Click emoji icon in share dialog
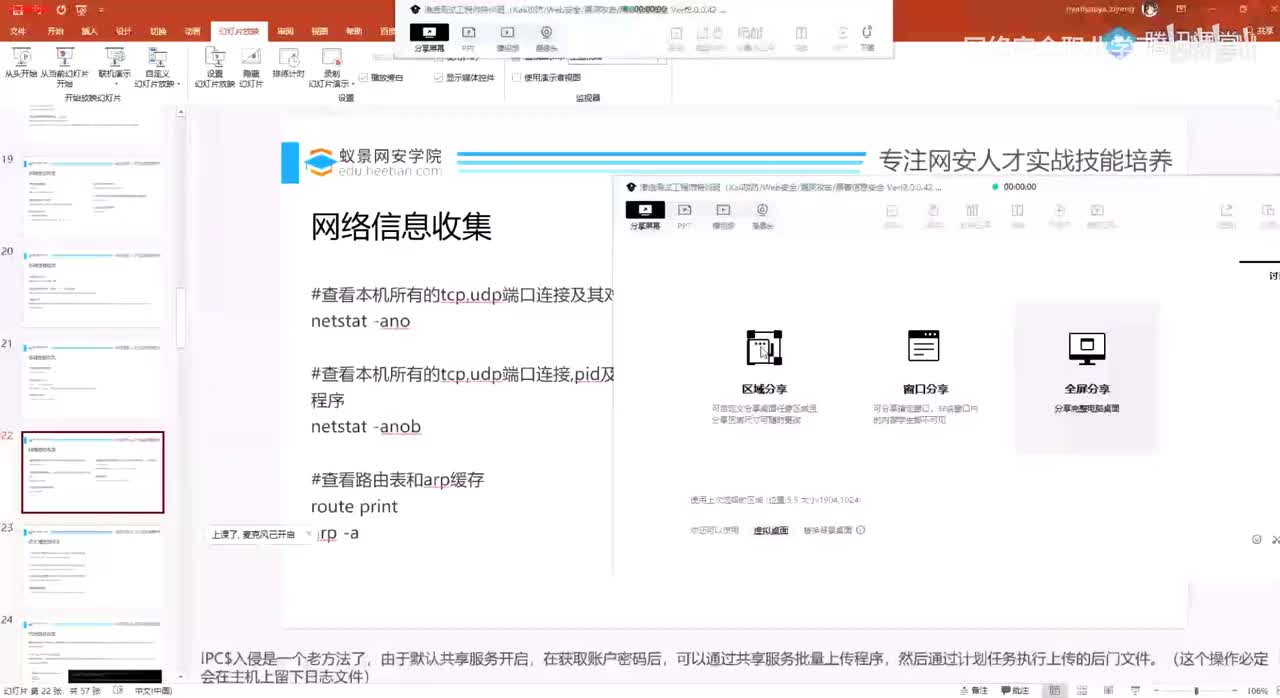 [1257, 539]
